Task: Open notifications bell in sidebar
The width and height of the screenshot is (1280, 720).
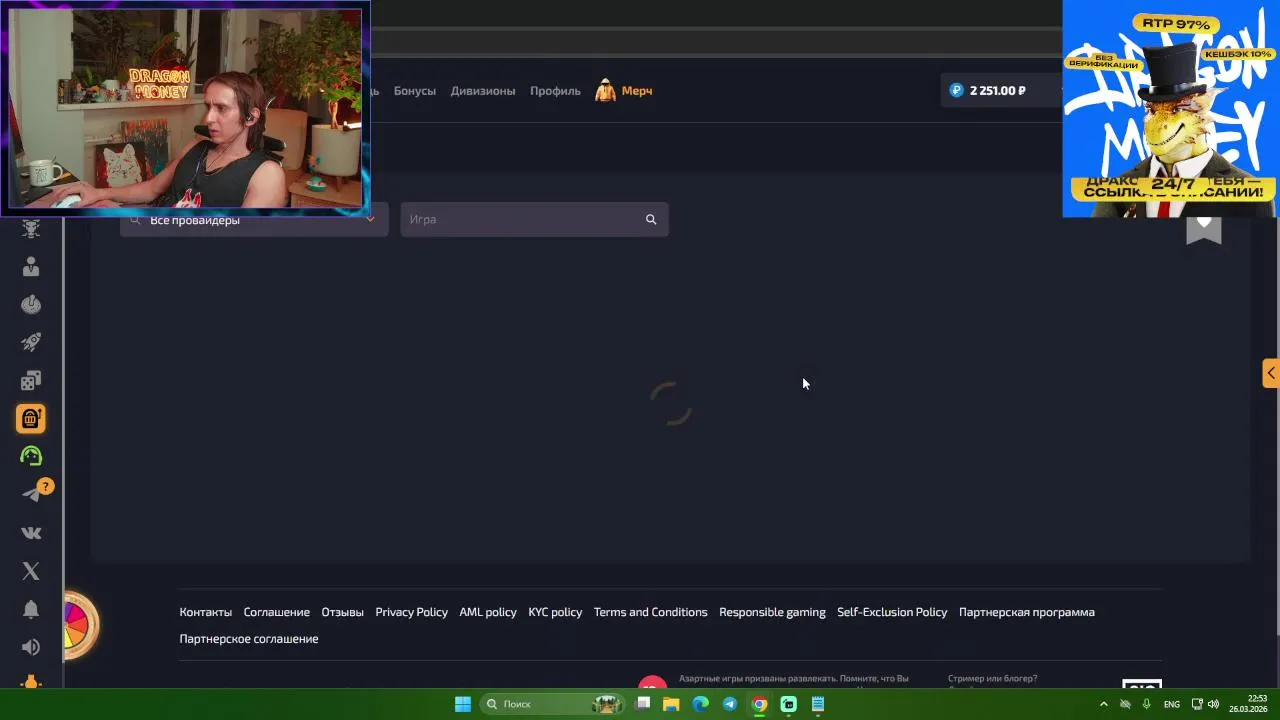Action: [31, 609]
